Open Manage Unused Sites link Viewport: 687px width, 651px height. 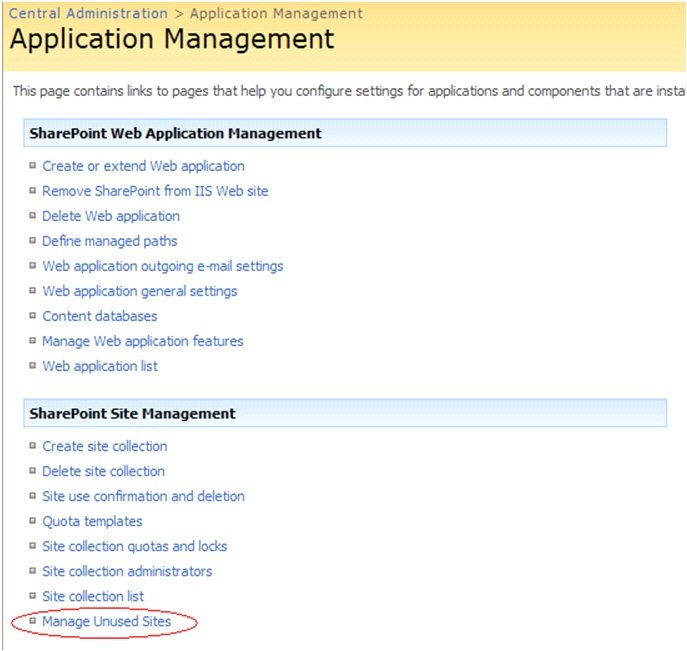tap(106, 621)
